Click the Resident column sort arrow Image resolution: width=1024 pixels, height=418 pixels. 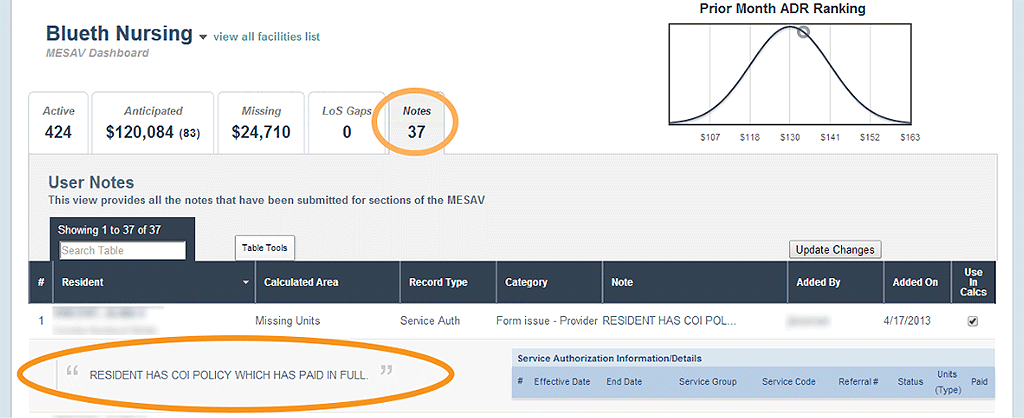pyautogui.click(x=246, y=283)
